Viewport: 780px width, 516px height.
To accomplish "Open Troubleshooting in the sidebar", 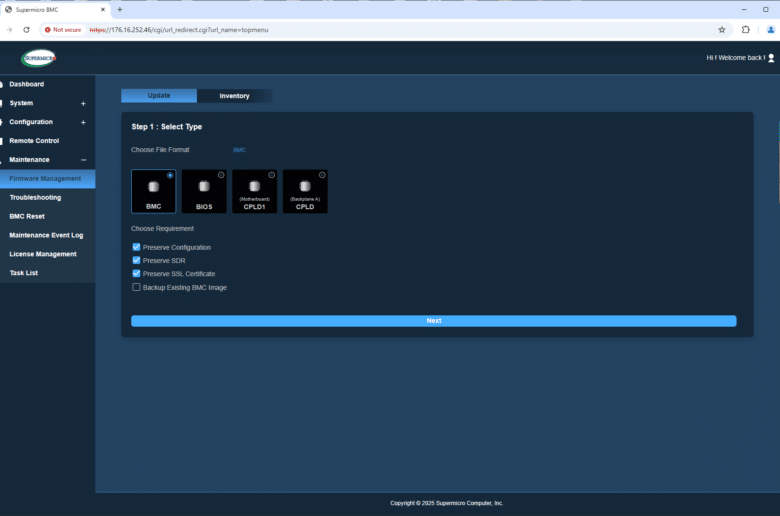I will (35, 198).
